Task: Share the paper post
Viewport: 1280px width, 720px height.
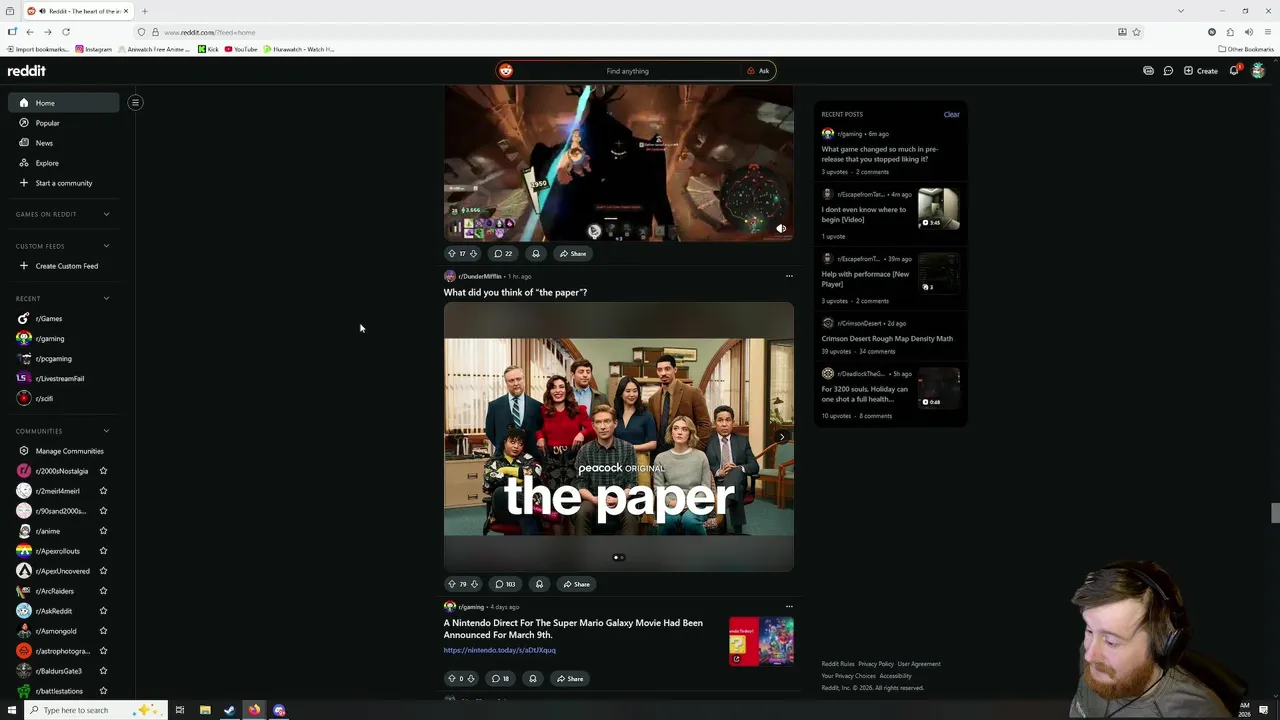Action: [576, 584]
